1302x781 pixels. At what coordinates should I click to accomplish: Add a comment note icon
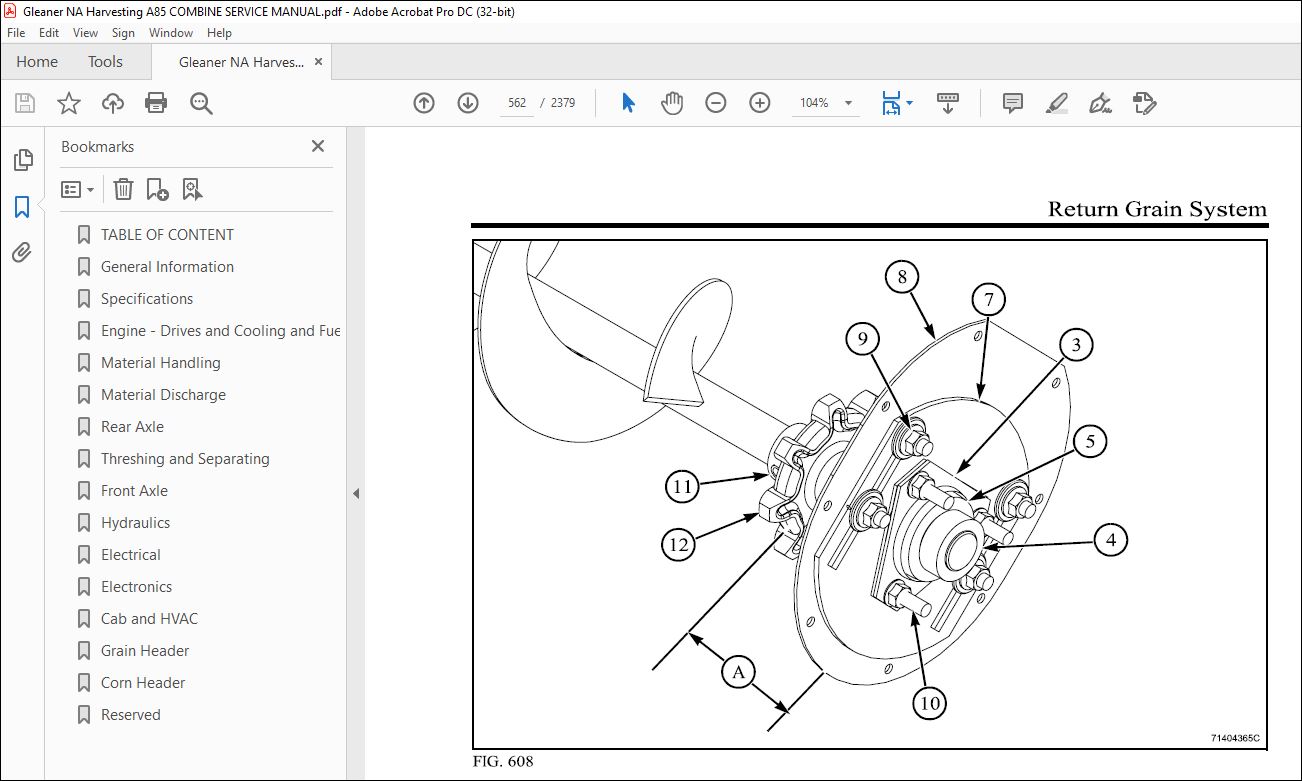tap(1012, 103)
